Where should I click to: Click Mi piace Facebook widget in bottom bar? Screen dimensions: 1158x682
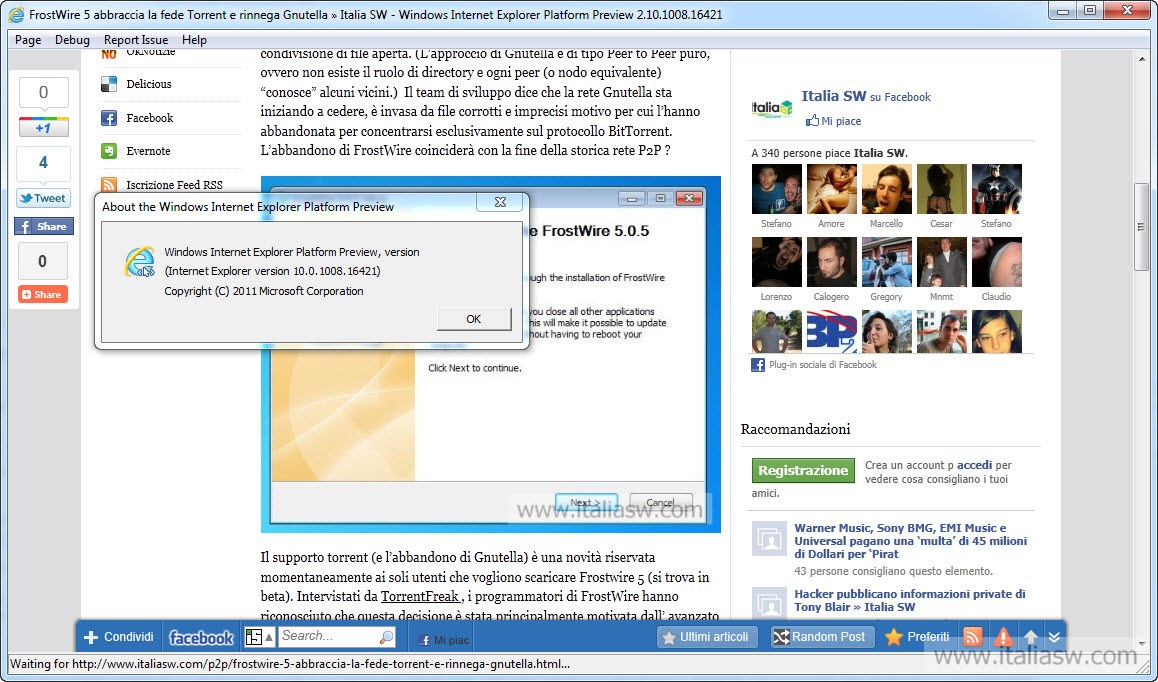pos(444,640)
